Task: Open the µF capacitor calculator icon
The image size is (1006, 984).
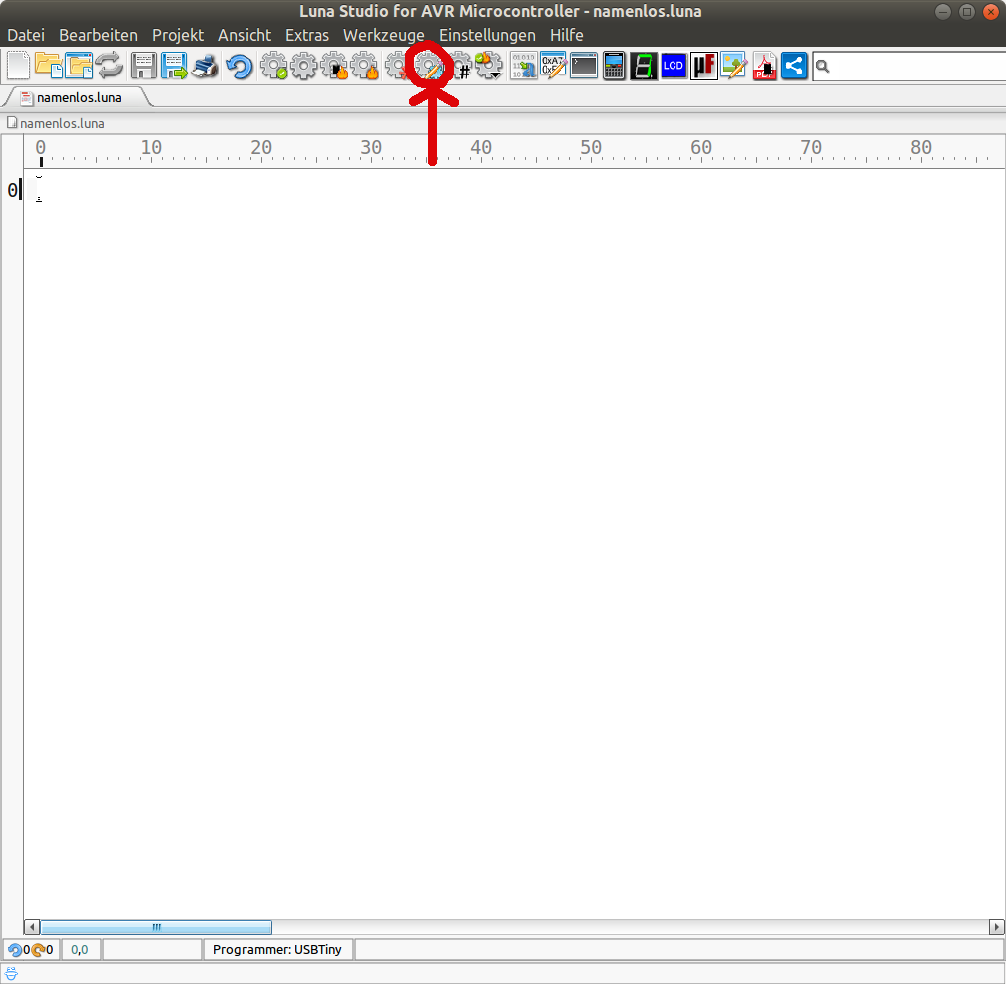Action: (704, 66)
